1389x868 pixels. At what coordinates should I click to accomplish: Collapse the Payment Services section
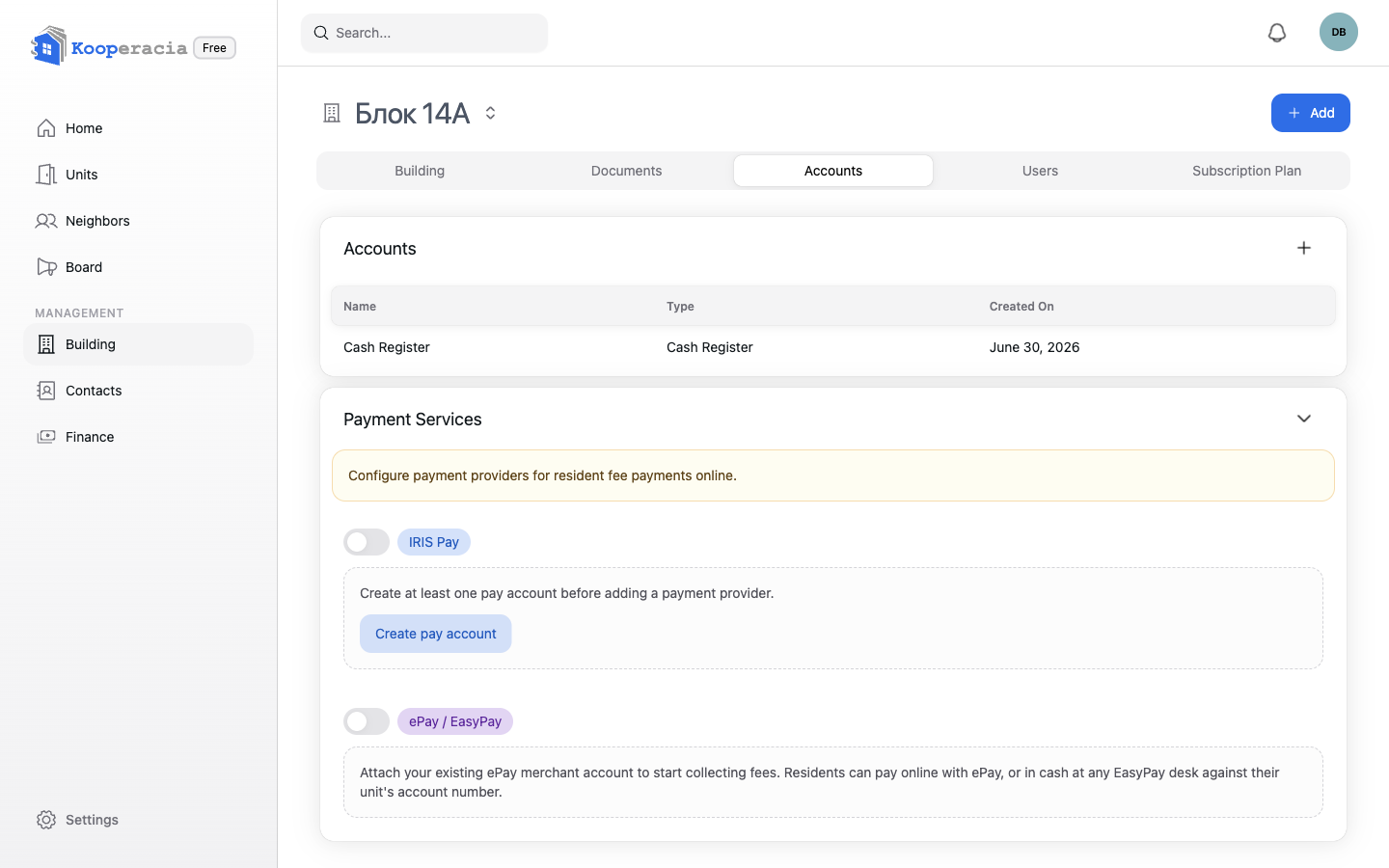tap(1304, 419)
